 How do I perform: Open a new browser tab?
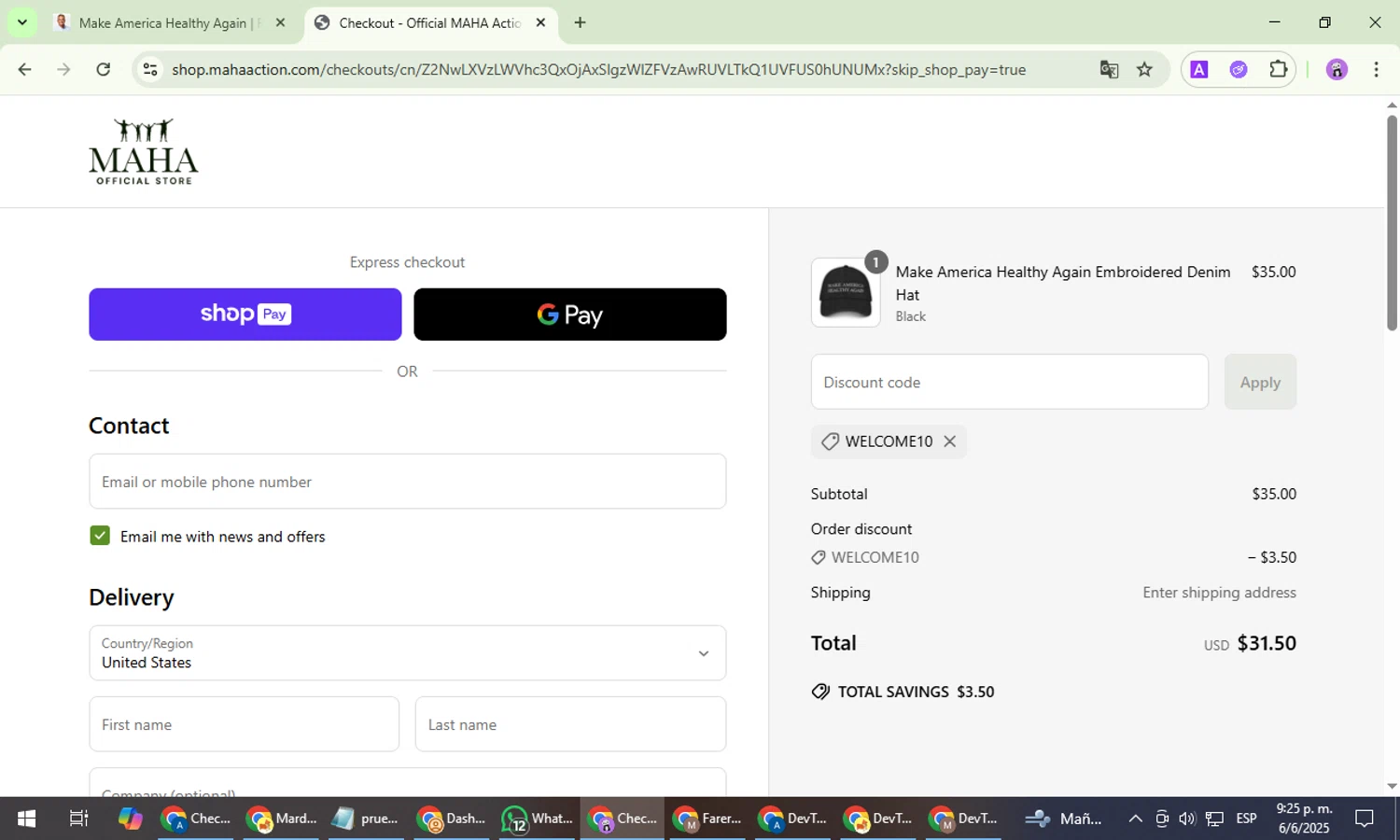(x=580, y=22)
